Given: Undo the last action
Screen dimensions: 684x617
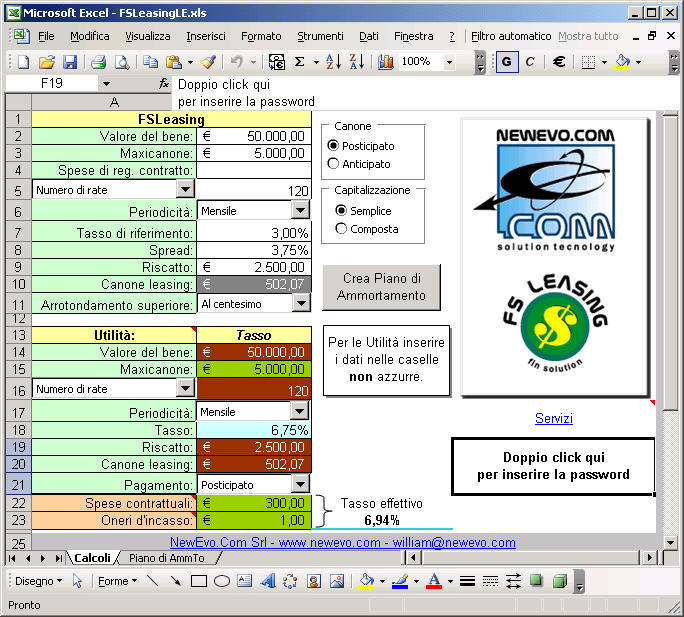Looking at the screenshot, I should pos(236,62).
